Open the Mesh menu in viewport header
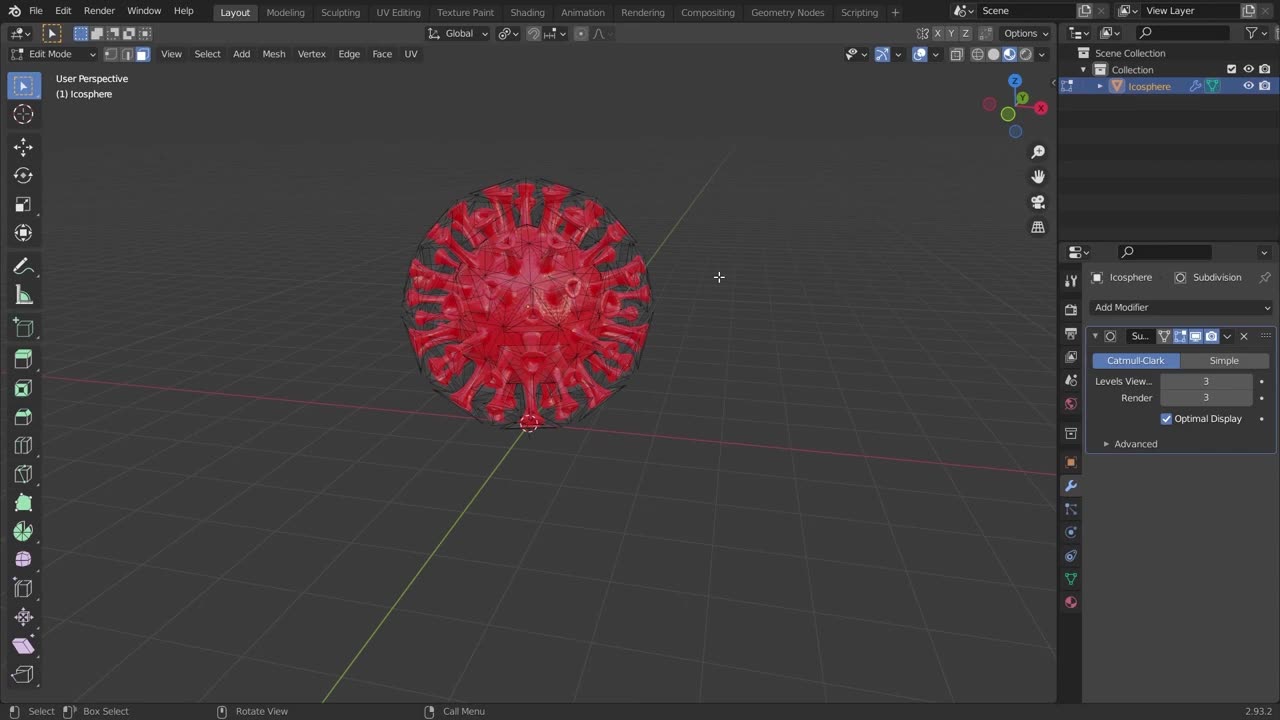The width and height of the screenshot is (1280, 720). coord(274,54)
